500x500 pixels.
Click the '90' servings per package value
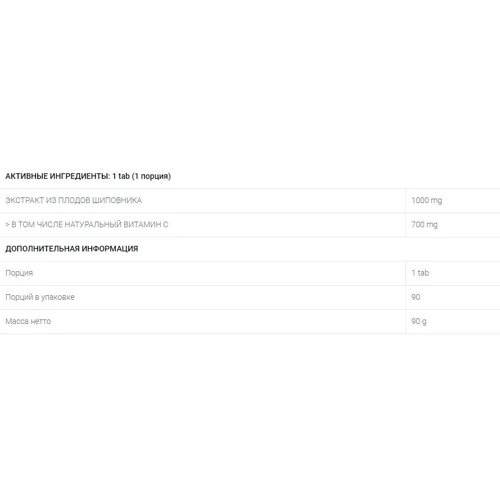click(416, 297)
